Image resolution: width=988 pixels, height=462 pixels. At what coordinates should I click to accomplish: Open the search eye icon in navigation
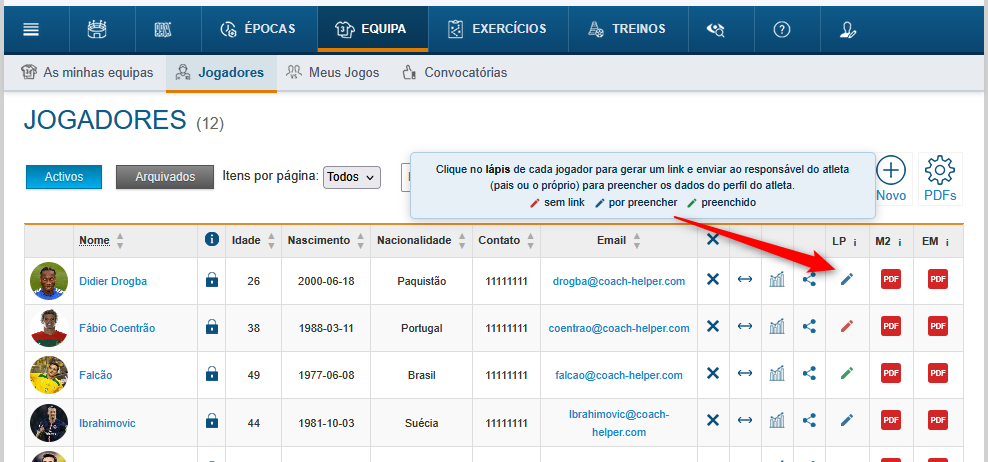(x=716, y=29)
